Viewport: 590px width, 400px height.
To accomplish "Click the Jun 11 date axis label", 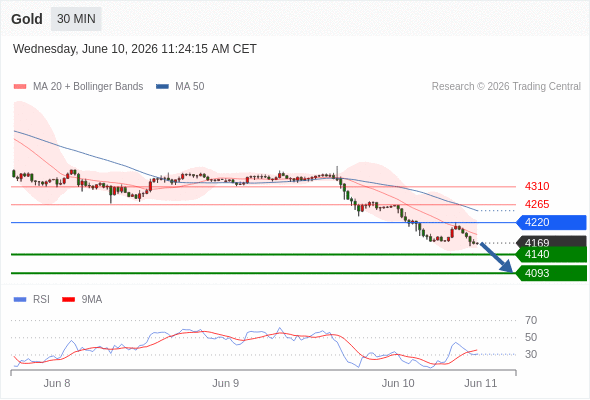I will 481,383.
